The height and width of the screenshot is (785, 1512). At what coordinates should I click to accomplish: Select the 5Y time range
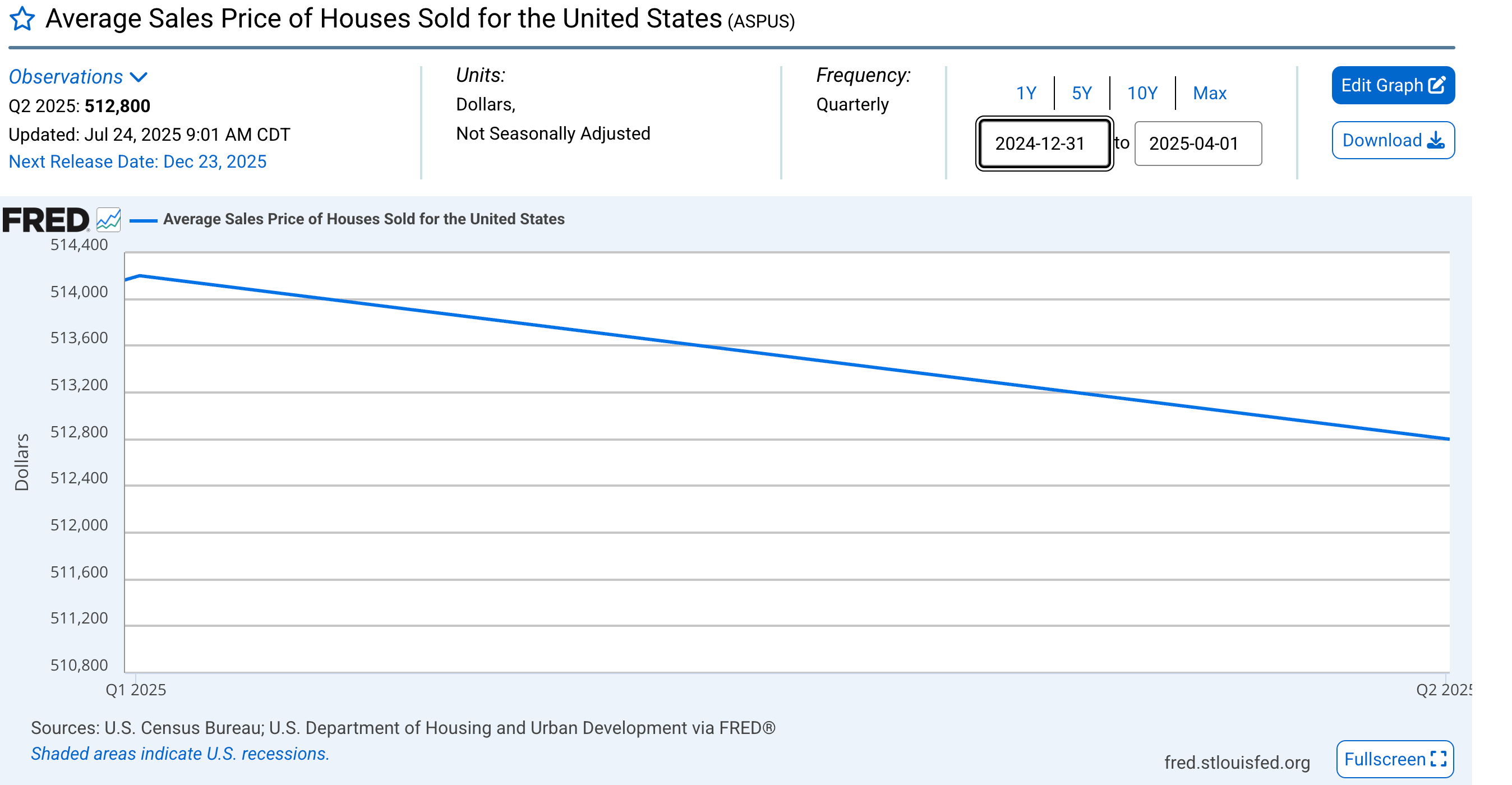tap(1081, 93)
